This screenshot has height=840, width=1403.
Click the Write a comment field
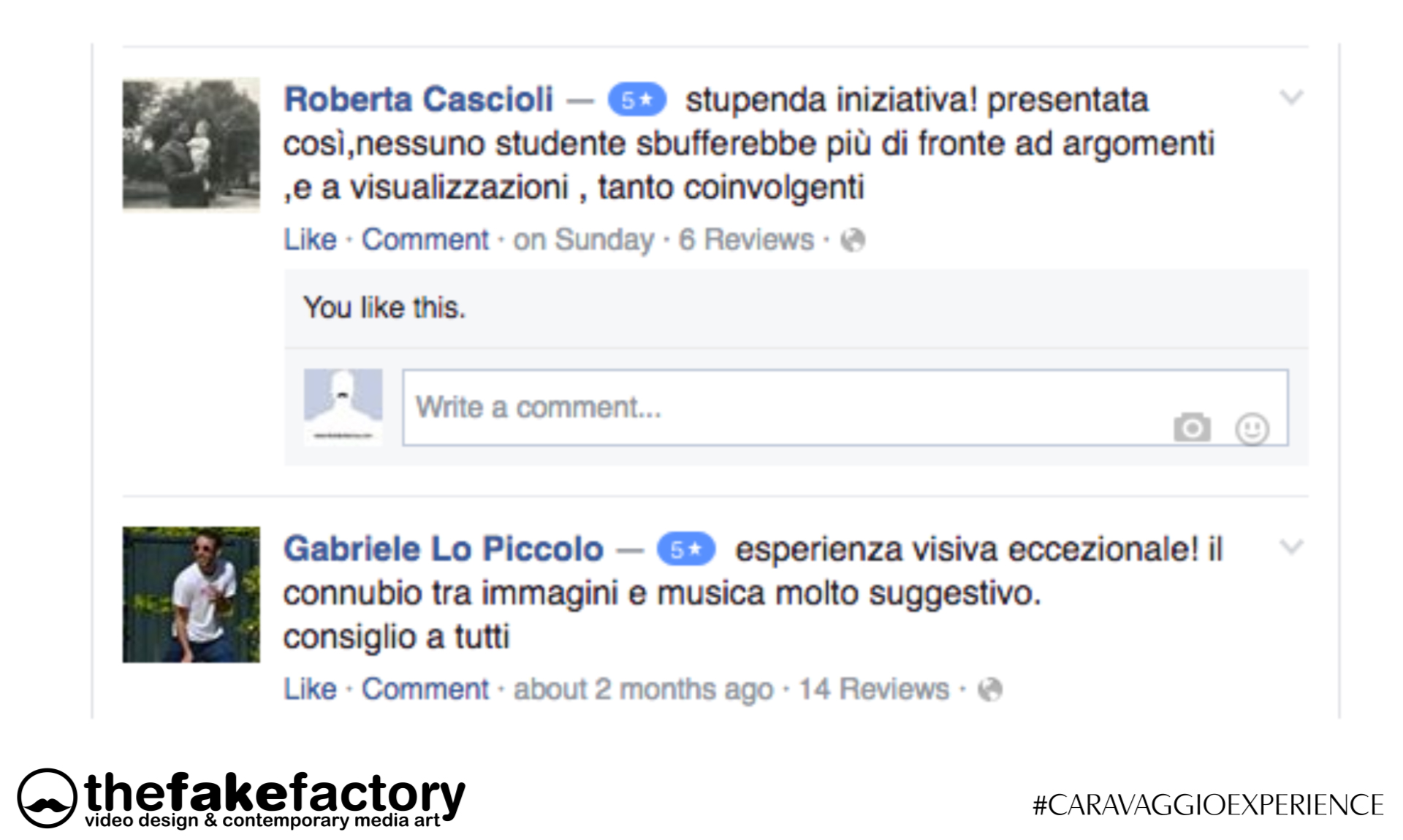(782, 408)
